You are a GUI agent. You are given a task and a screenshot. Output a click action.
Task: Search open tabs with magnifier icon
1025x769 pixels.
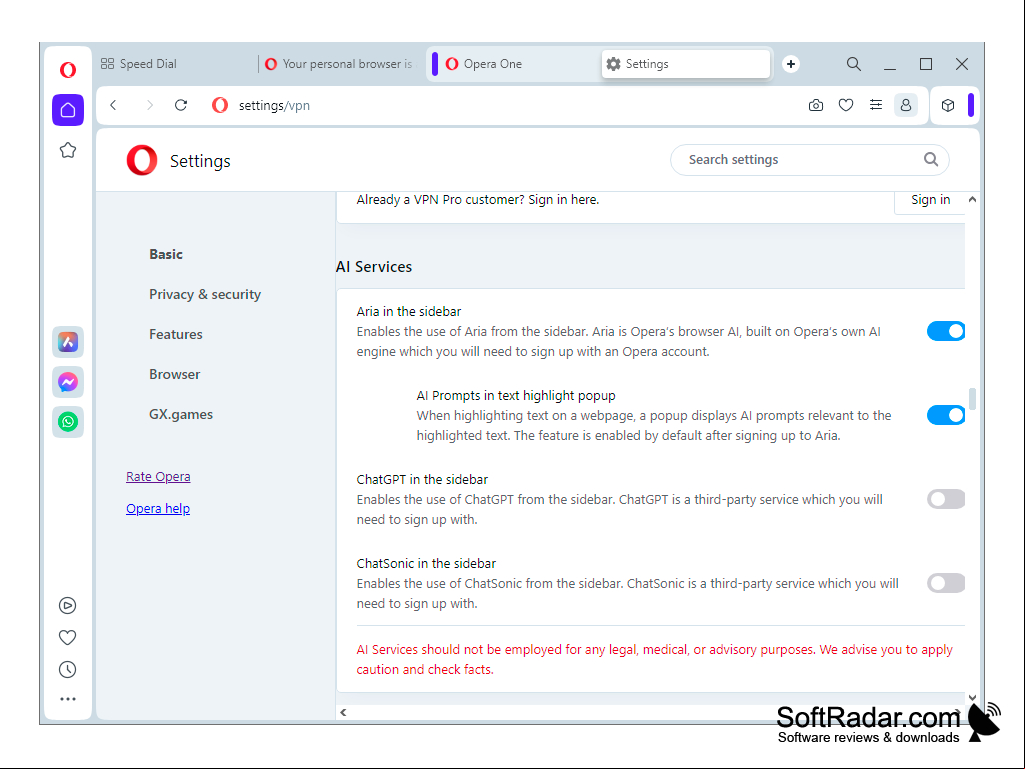[x=854, y=64]
